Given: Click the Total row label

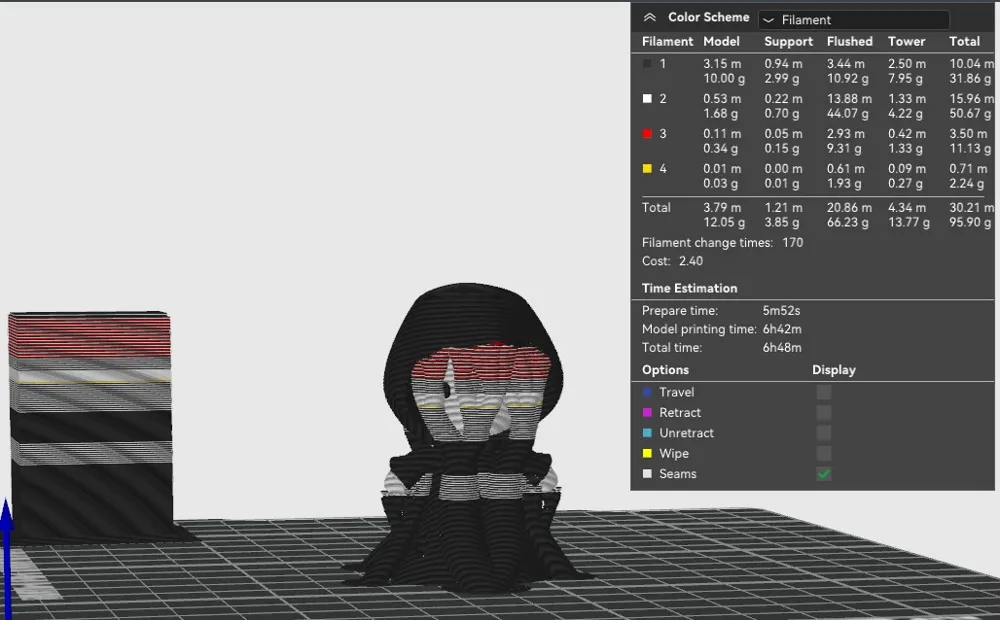Looking at the screenshot, I should tap(656, 207).
